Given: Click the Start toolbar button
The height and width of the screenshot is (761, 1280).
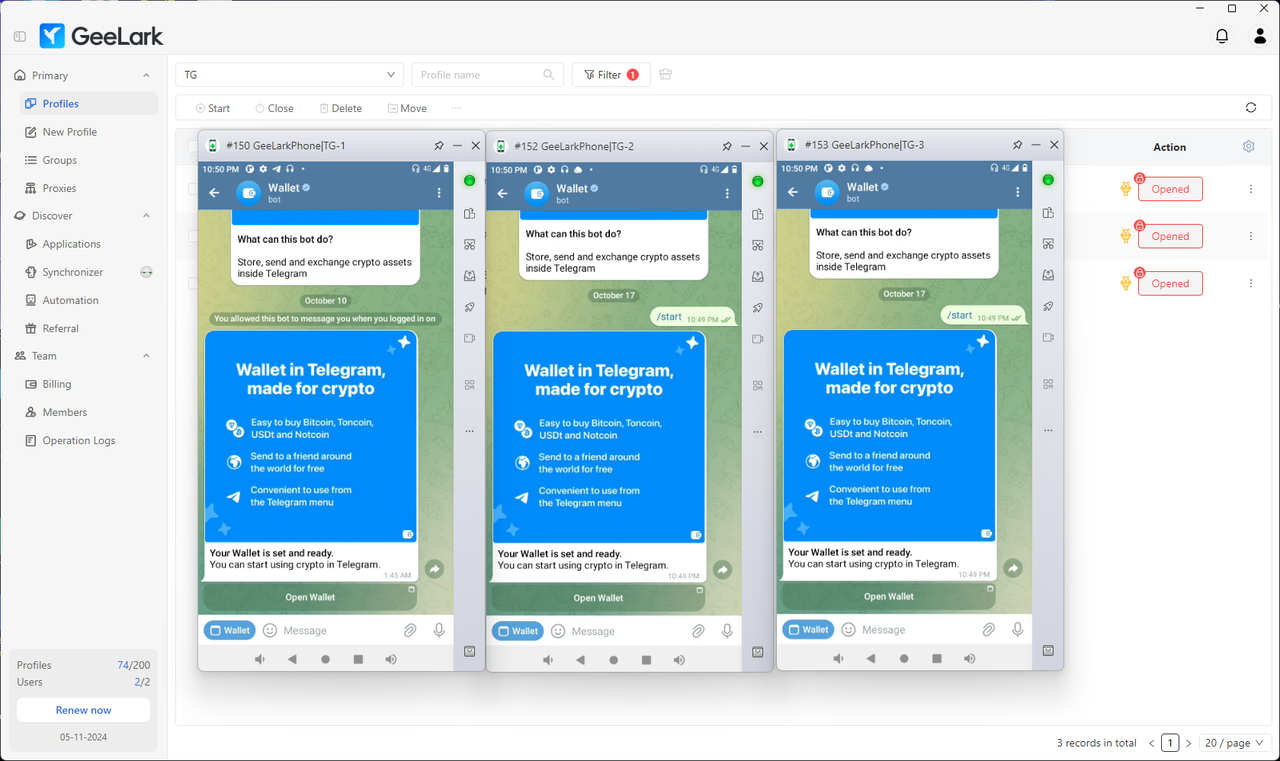Looking at the screenshot, I should click(213, 108).
